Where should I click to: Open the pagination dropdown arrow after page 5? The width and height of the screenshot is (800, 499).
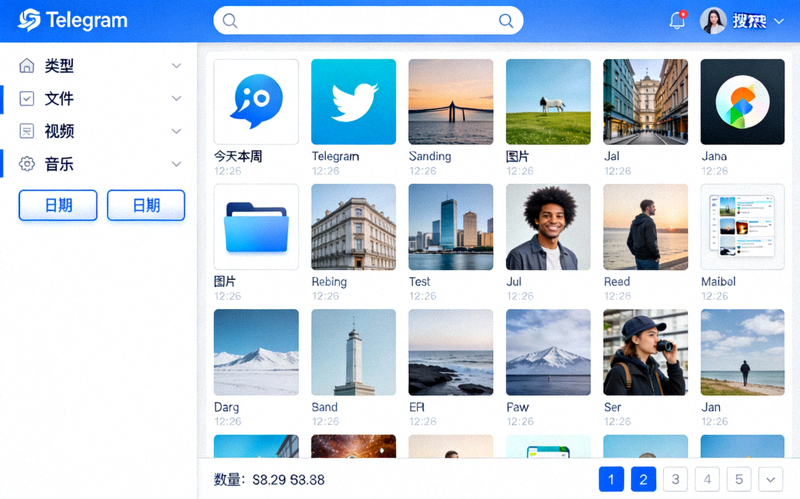(770, 480)
